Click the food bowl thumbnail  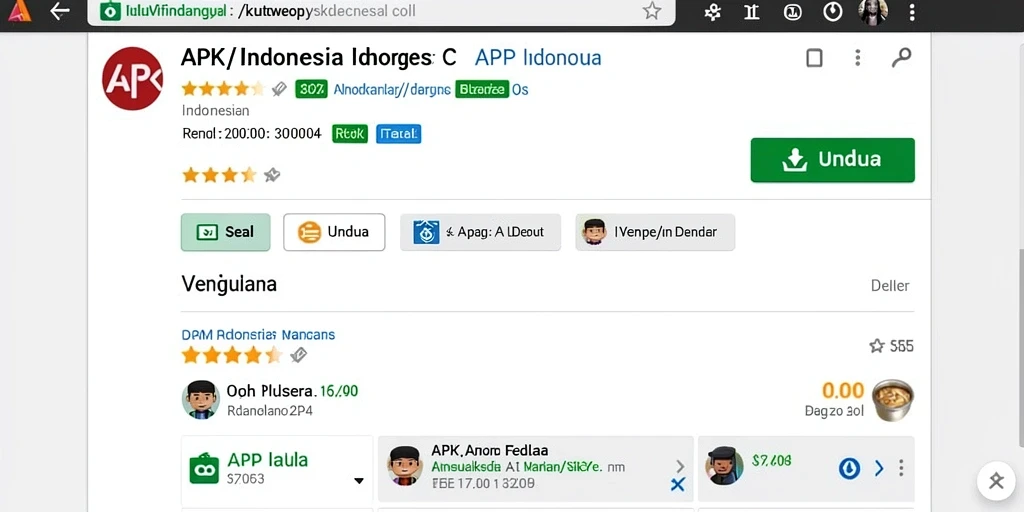(x=893, y=400)
